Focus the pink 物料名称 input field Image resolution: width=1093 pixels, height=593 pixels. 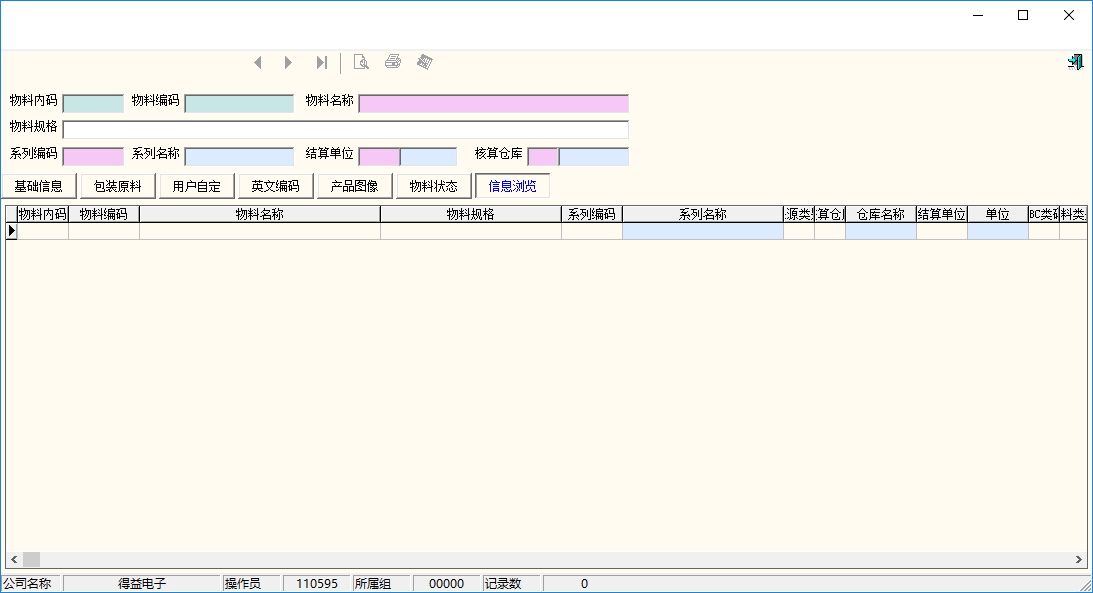tap(493, 103)
